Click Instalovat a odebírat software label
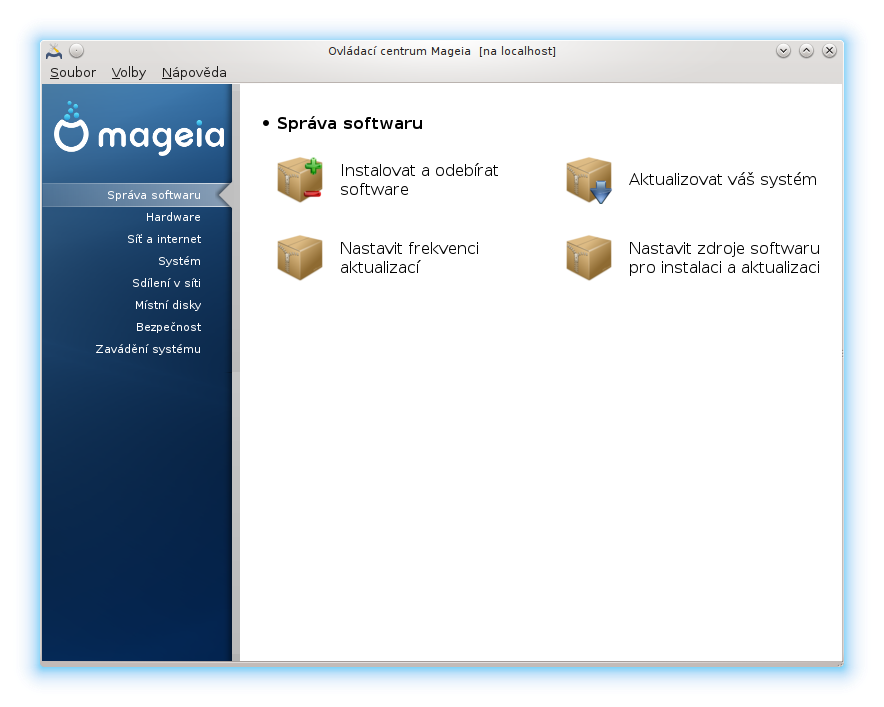The height and width of the screenshot is (707, 884). pos(419,180)
